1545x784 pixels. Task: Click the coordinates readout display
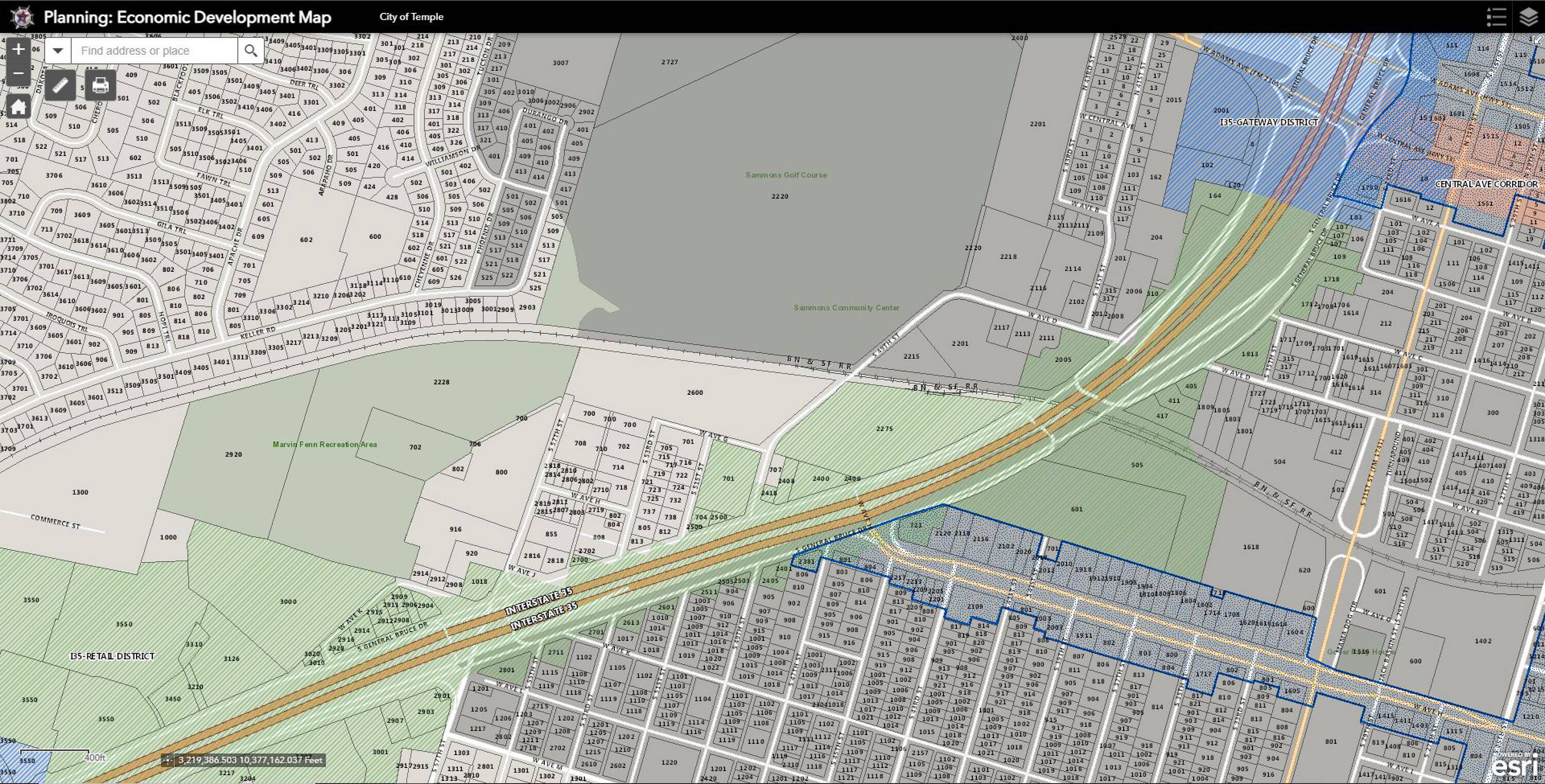250,760
